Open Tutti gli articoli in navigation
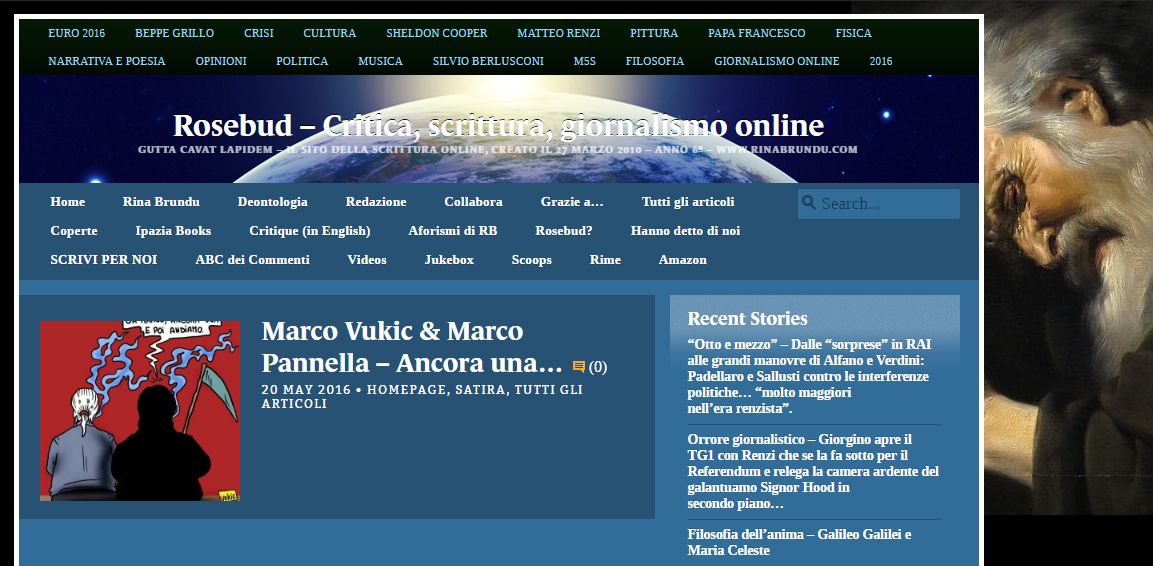Image resolution: width=1153 pixels, height=566 pixels. click(688, 201)
